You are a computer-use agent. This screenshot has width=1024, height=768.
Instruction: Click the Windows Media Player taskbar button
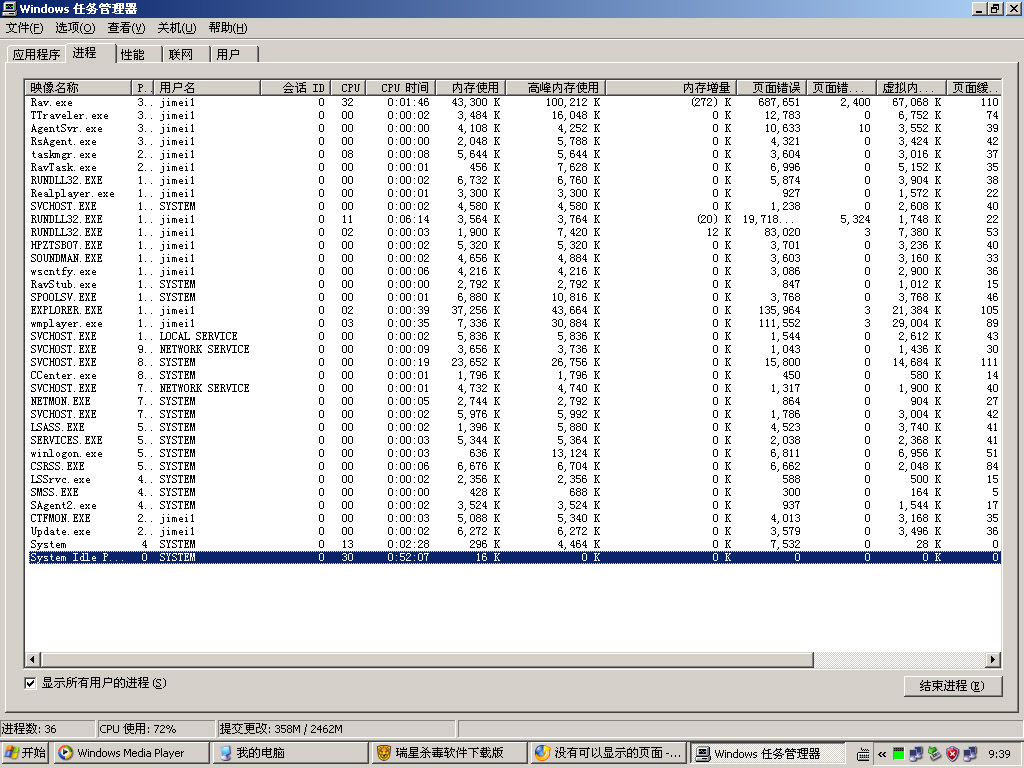[x=131, y=753]
